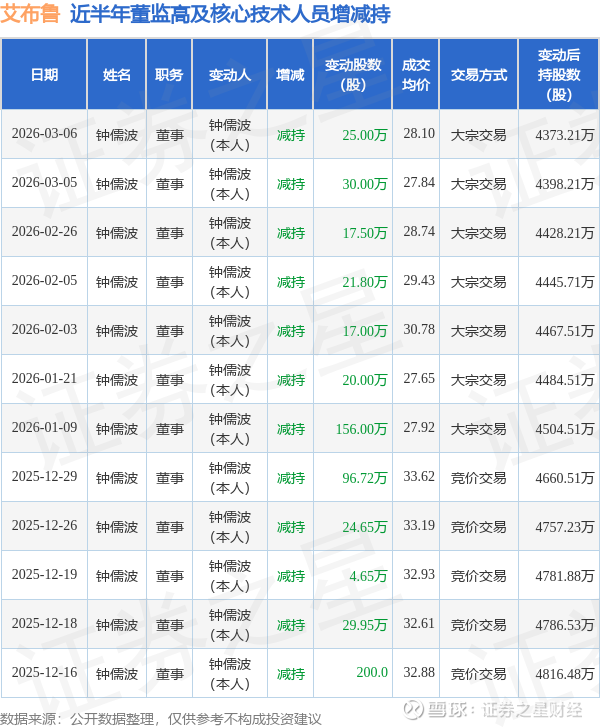
Task: Click the 156.00万 share change value
Action: (361, 429)
